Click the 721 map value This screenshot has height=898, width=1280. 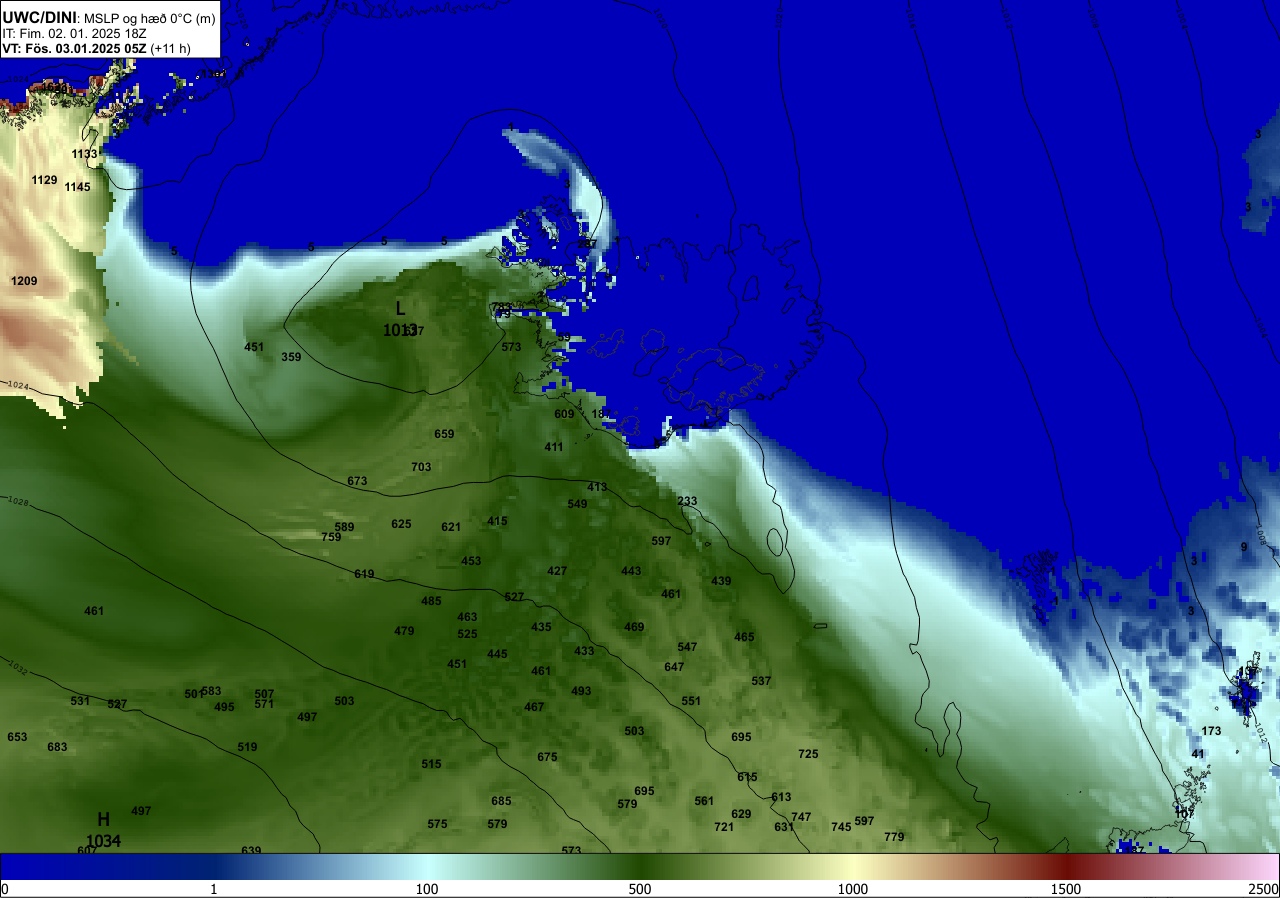[724, 827]
